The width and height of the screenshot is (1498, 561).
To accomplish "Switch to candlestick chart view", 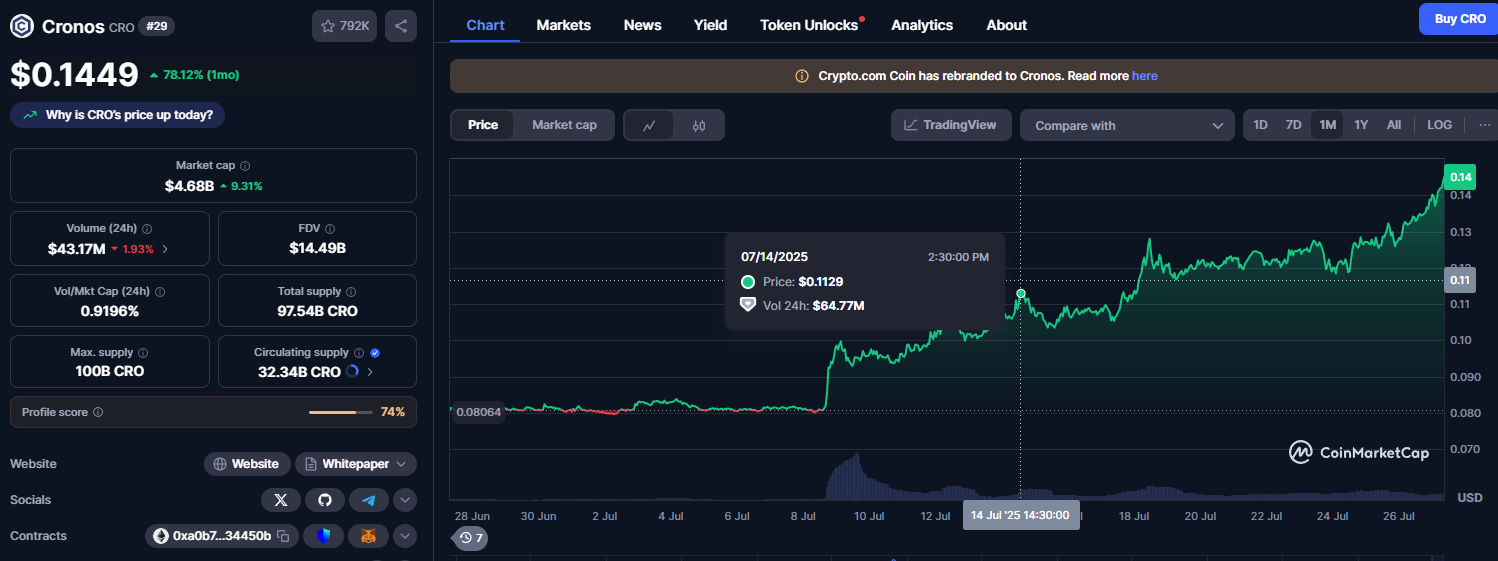I will (x=699, y=125).
